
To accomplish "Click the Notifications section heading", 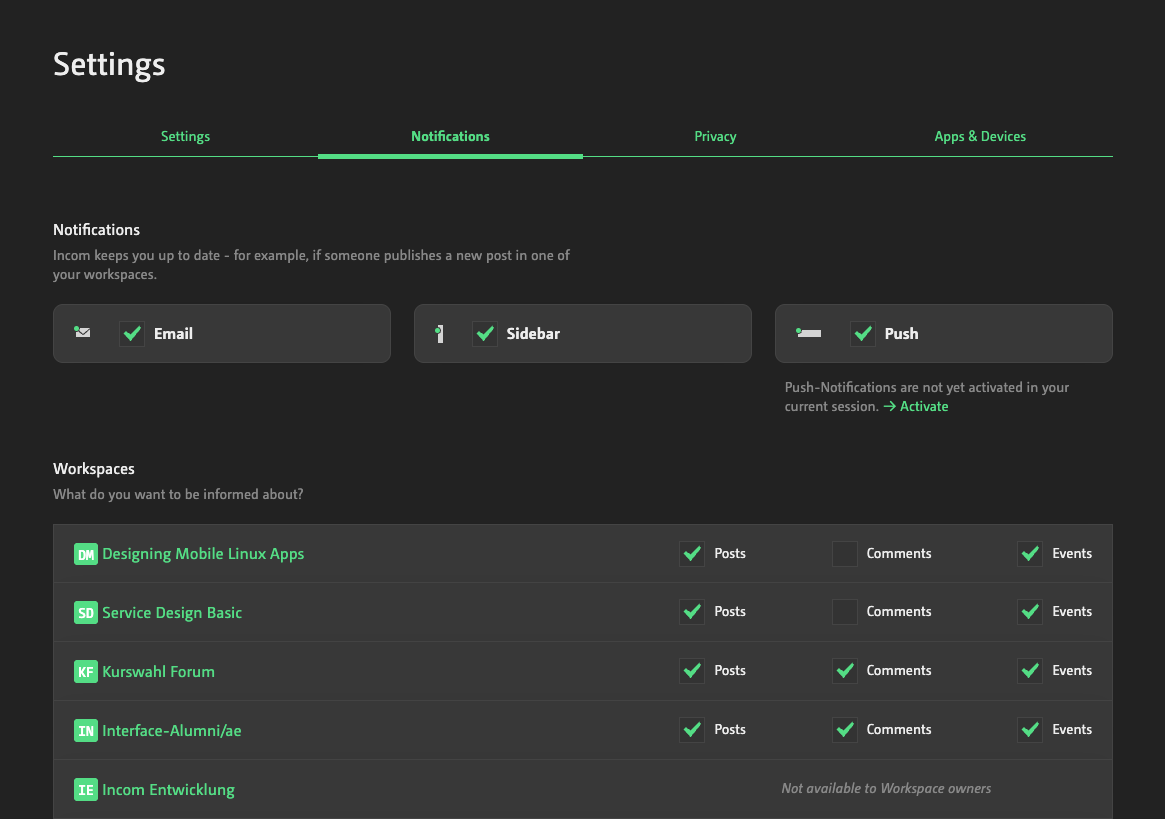I will pyautogui.click(x=96, y=230).
